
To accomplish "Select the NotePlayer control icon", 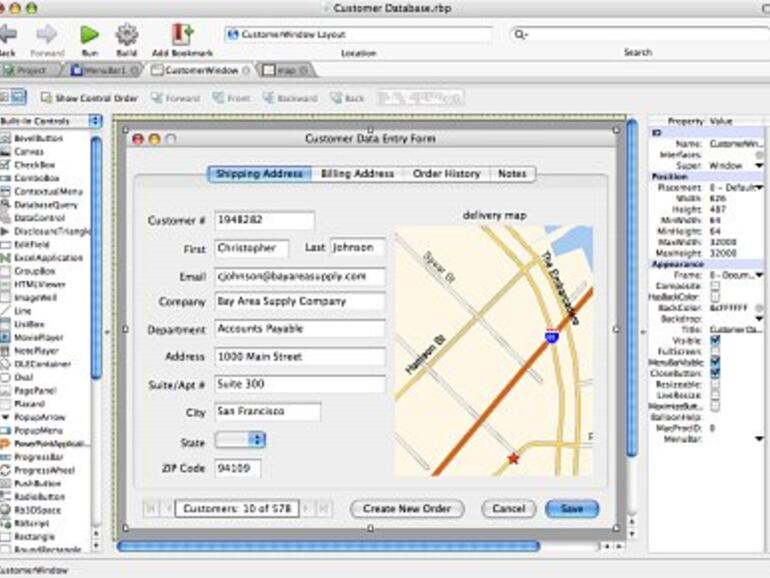I will tap(5, 351).
